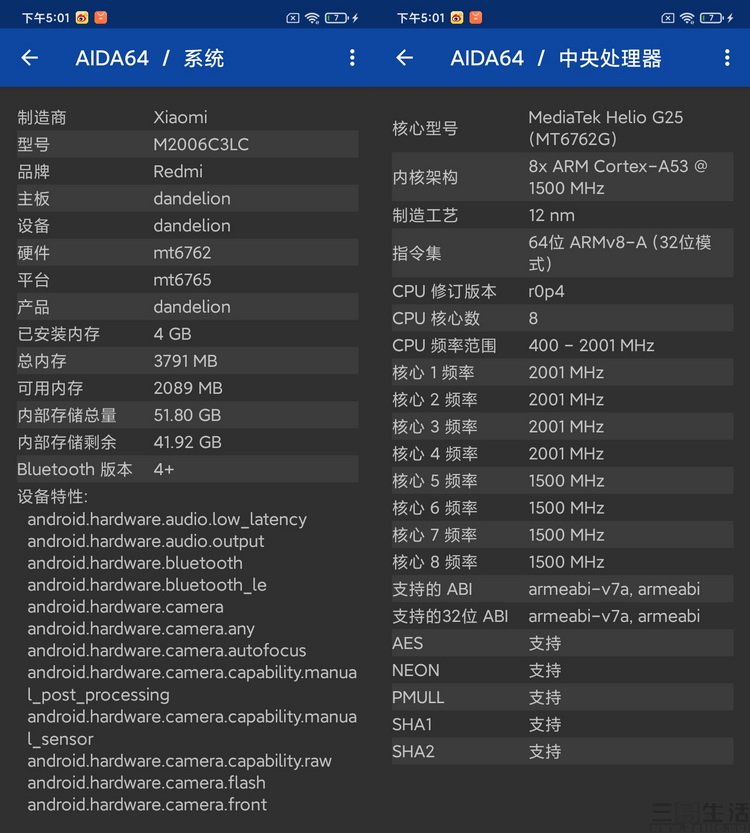Tap battery icon in right status bar

(712, 18)
